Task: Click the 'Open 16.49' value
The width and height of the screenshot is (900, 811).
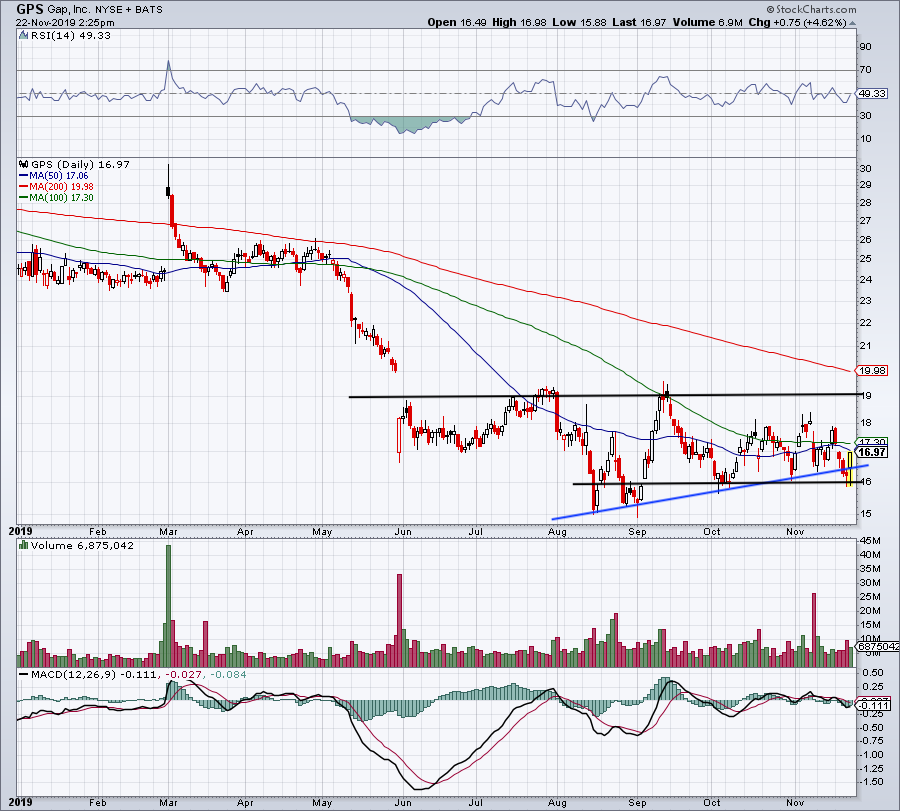Action: click(457, 22)
